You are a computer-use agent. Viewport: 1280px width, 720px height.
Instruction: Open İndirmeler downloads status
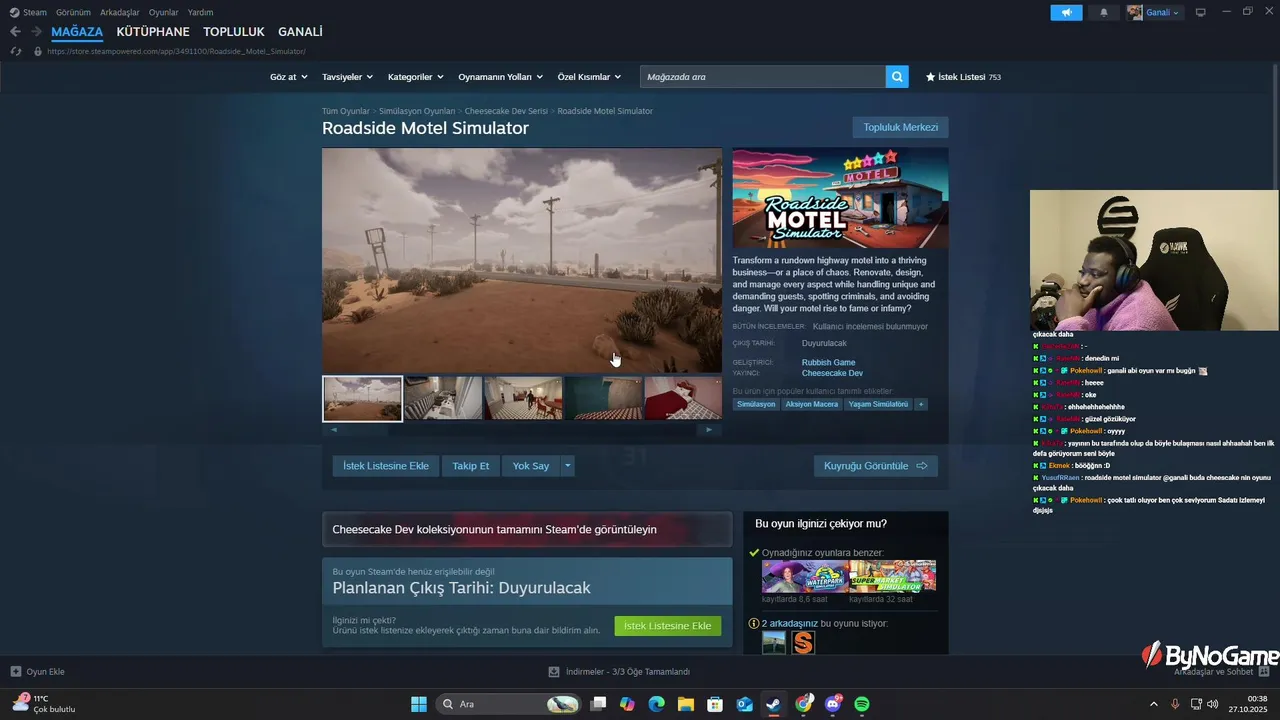(619, 672)
